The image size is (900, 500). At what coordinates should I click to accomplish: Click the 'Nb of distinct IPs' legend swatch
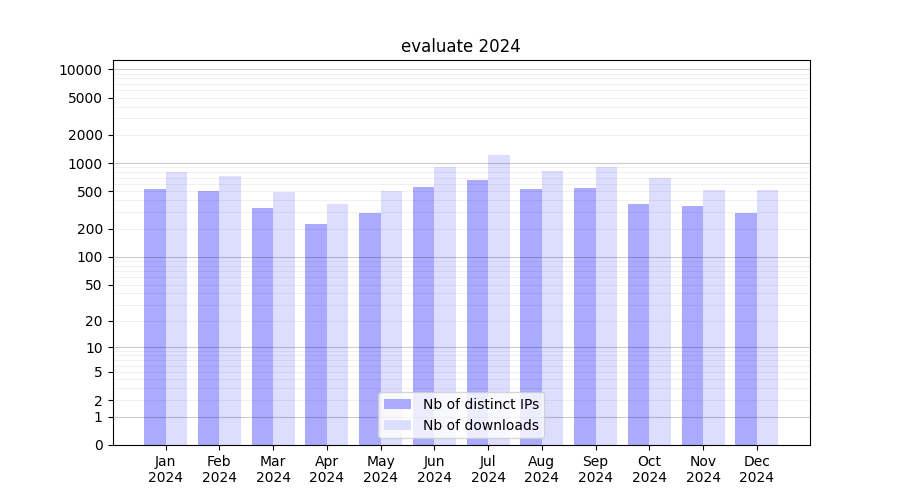pyautogui.click(x=397, y=404)
